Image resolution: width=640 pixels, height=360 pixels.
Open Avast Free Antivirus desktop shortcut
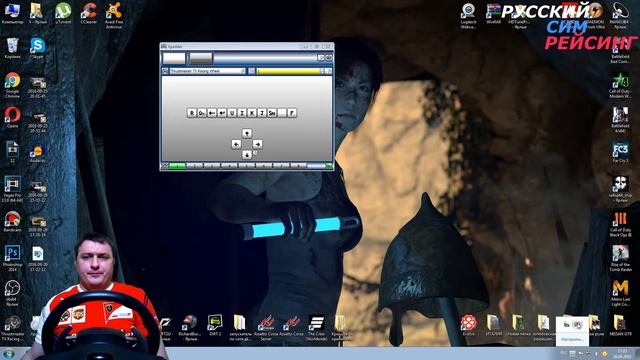(114, 15)
